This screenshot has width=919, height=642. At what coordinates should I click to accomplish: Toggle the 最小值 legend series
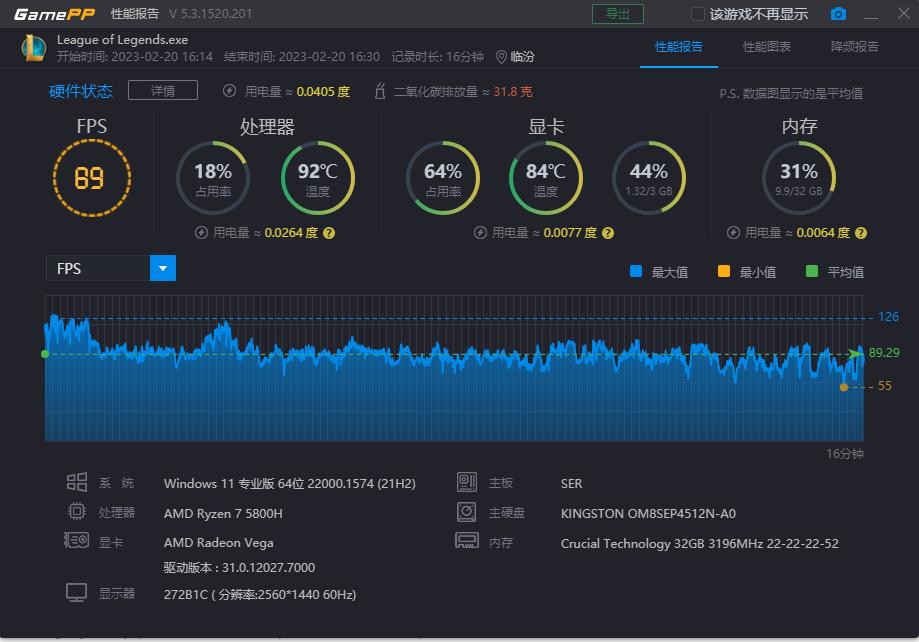pyautogui.click(x=724, y=272)
